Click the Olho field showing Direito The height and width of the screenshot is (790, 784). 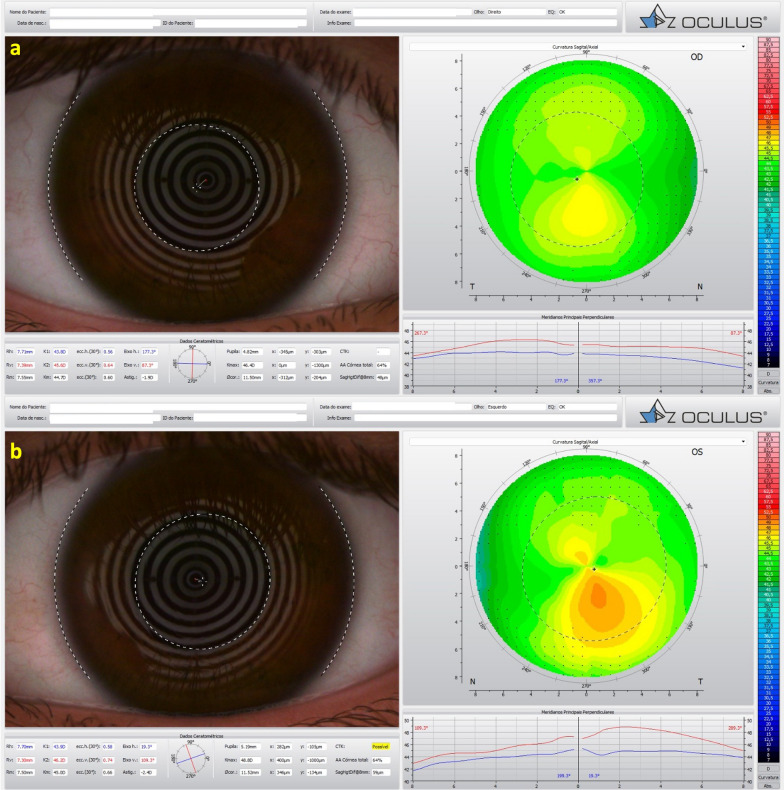(507, 12)
